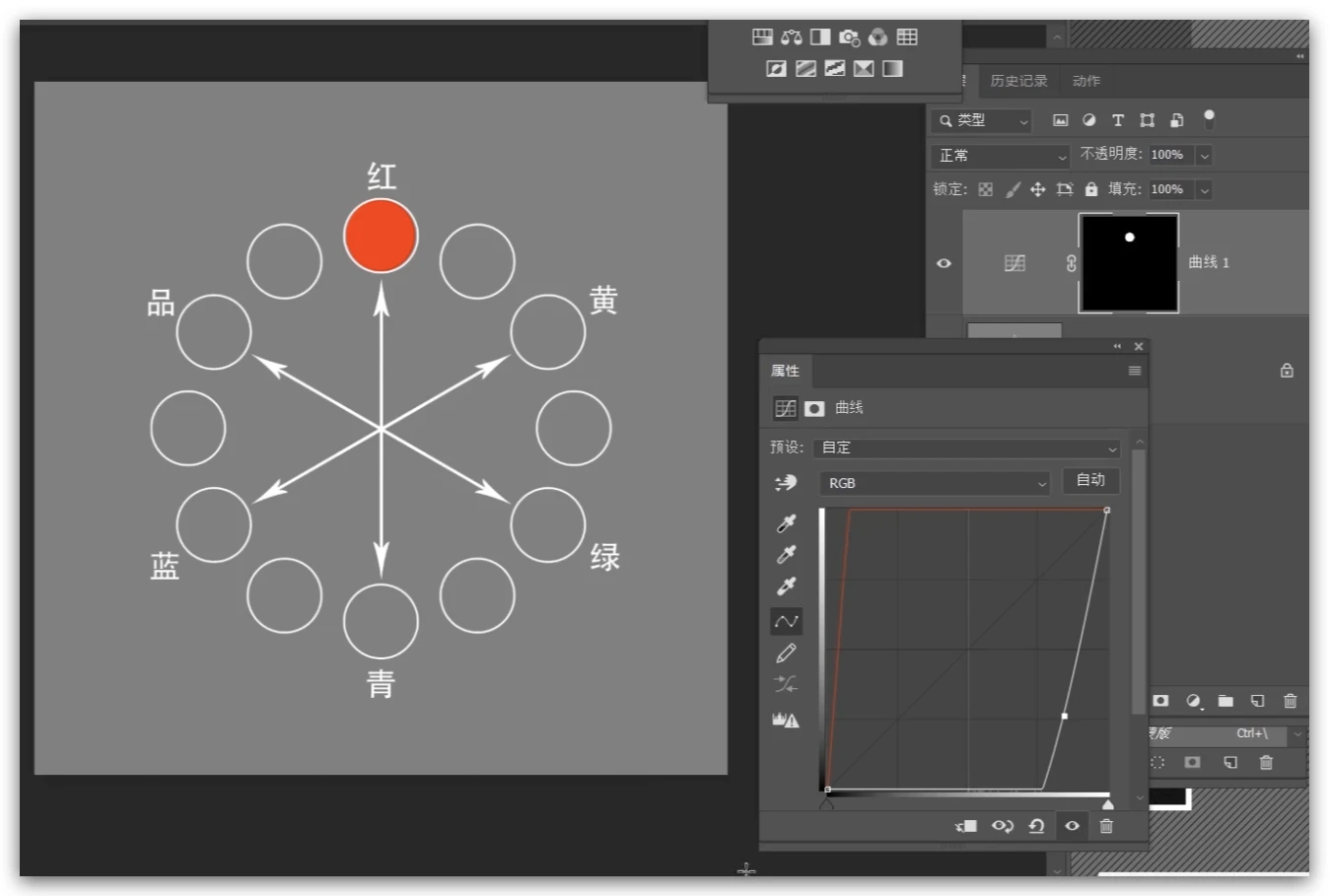The height and width of the screenshot is (896, 1329).
Task: Toggle adjustment visibility eye in properties panel
Action: (1072, 826)
